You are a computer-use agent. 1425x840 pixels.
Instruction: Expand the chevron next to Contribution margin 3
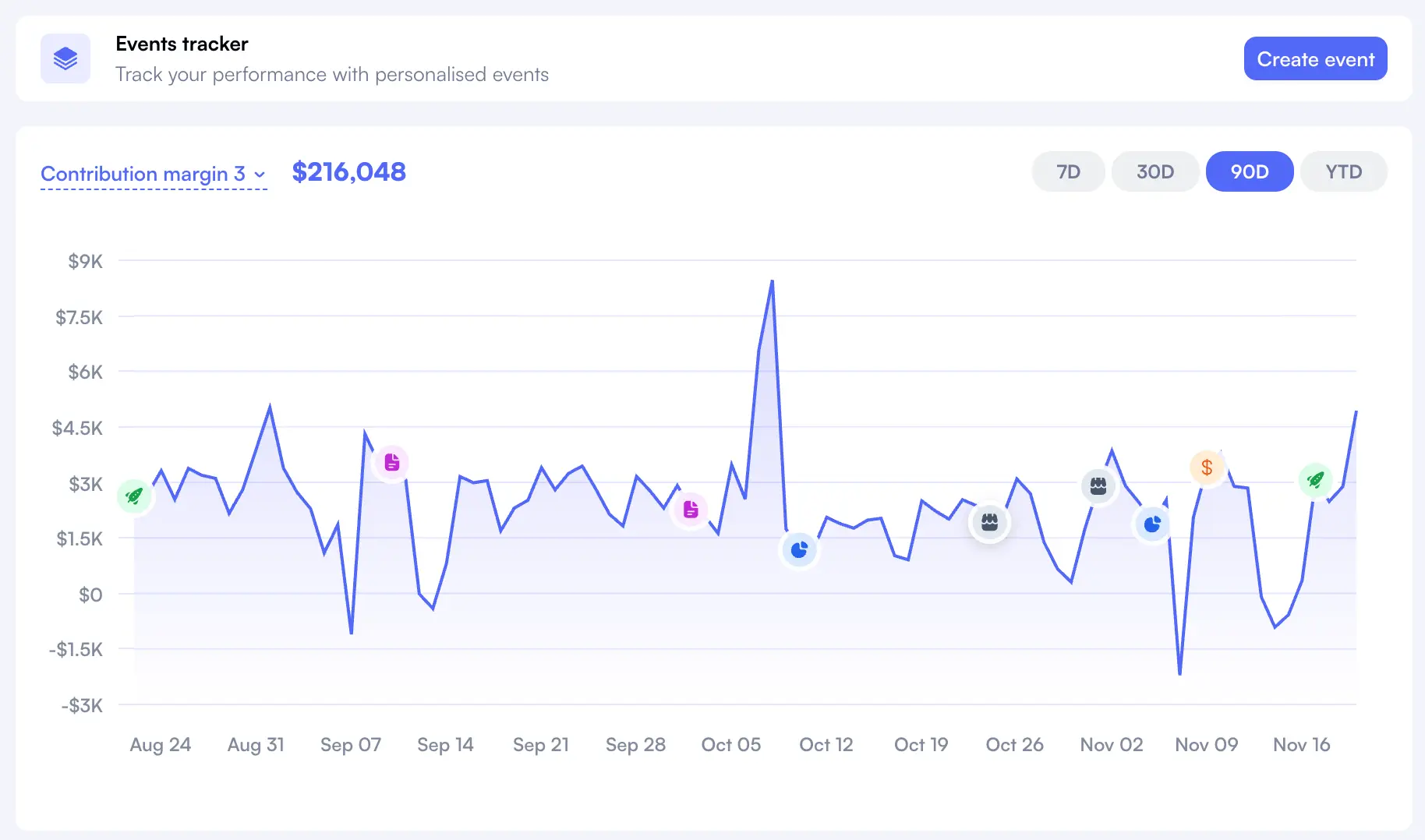pos(260,175)
